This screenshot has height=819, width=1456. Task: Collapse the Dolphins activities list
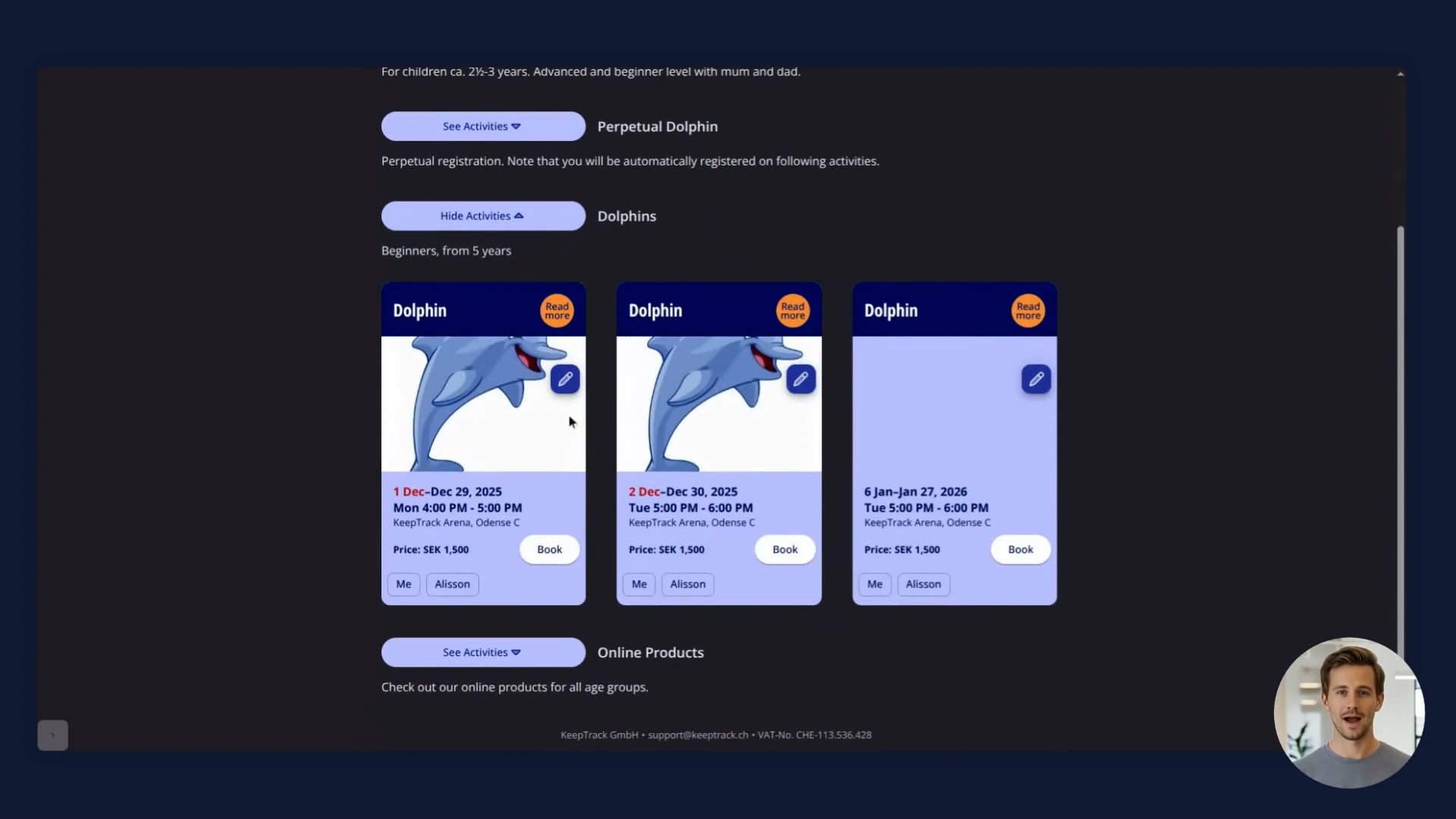(483, 216)
